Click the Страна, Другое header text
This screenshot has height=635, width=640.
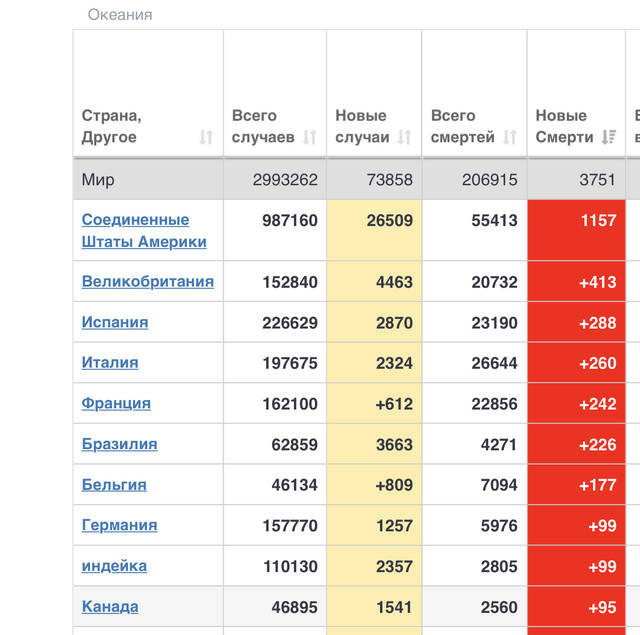tap(111, 127)
